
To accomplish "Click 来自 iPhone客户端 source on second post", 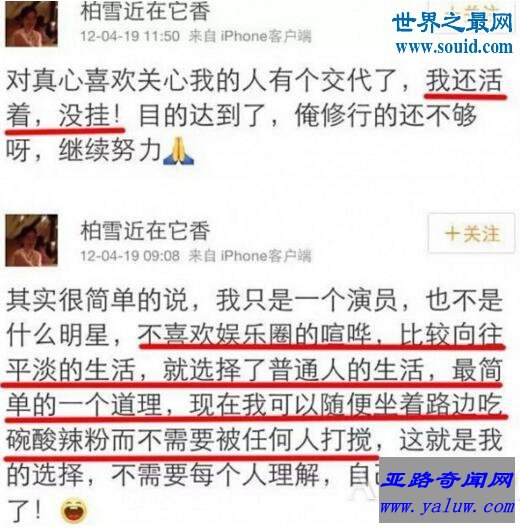I will point(250,256).
